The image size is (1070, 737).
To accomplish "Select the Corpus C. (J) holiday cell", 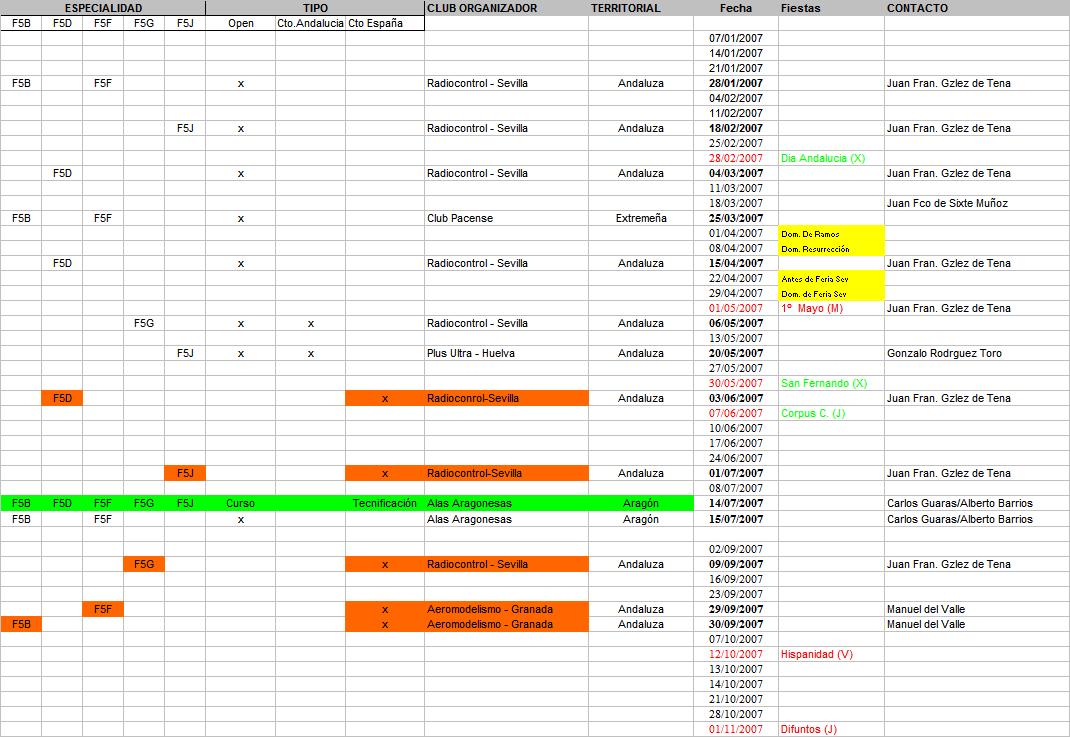I will pyautogui.click(x=813, y=413).
